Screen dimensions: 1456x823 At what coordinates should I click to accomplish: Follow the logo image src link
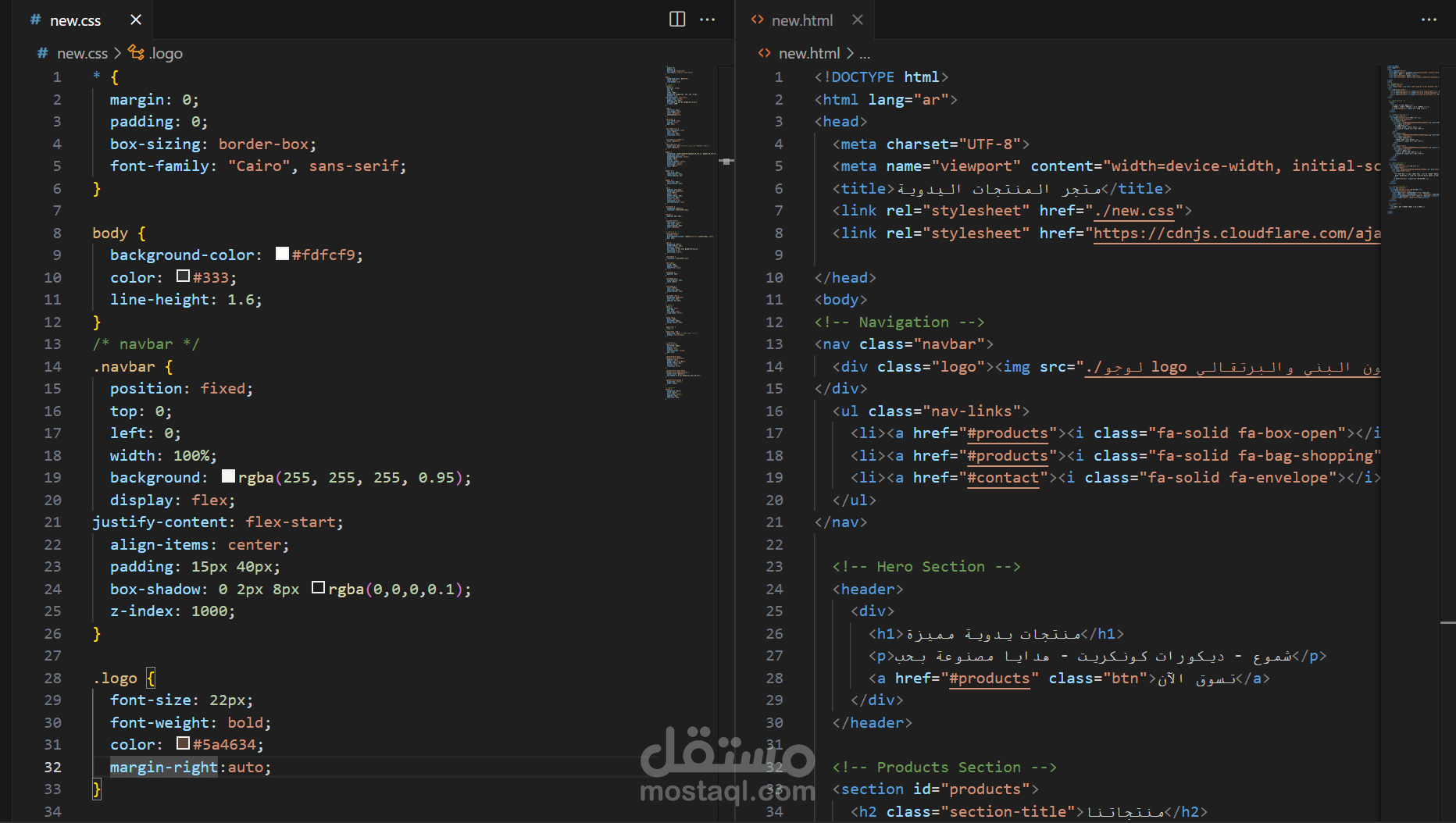(1233, 367)
